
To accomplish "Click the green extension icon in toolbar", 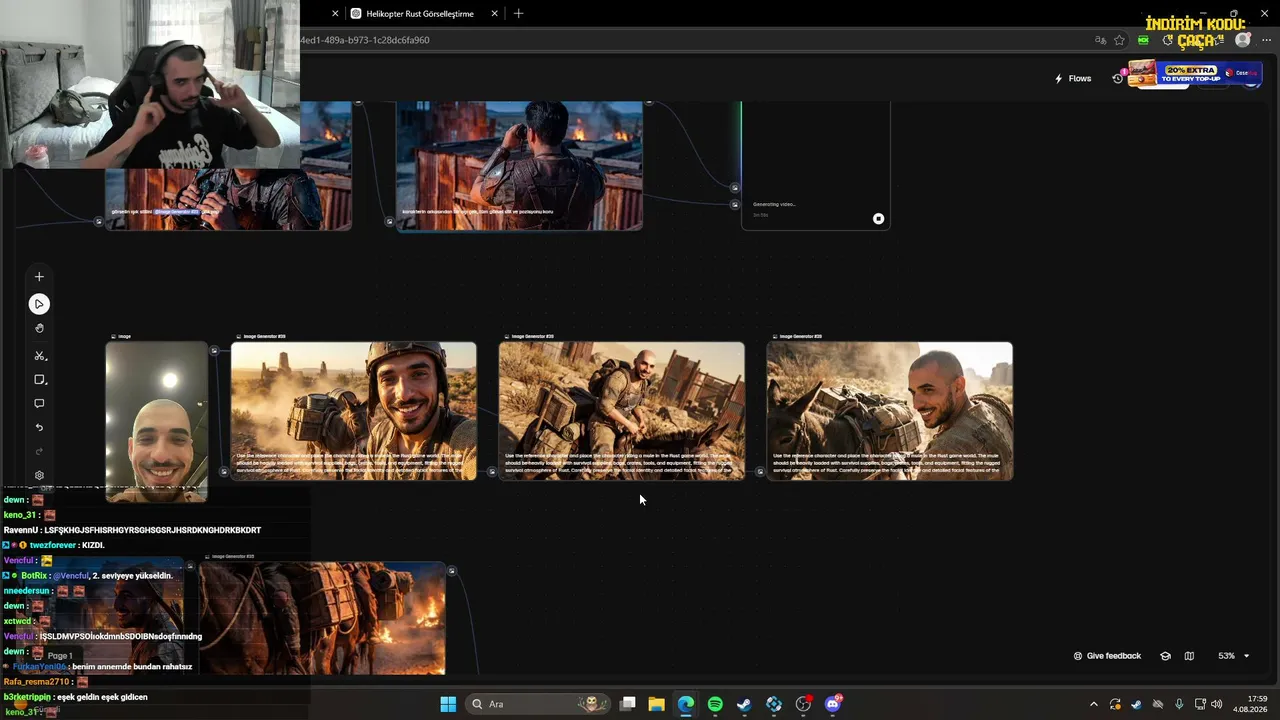I will coord(1143,40).
